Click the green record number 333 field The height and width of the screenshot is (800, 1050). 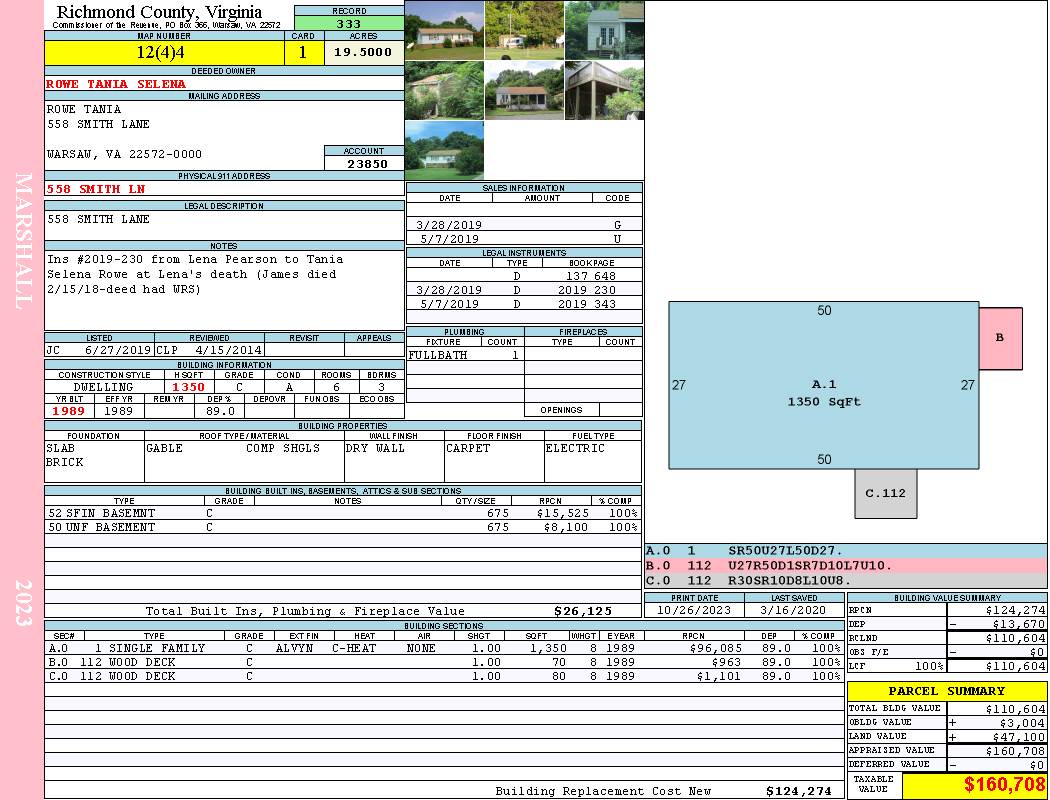pos(349,24)
